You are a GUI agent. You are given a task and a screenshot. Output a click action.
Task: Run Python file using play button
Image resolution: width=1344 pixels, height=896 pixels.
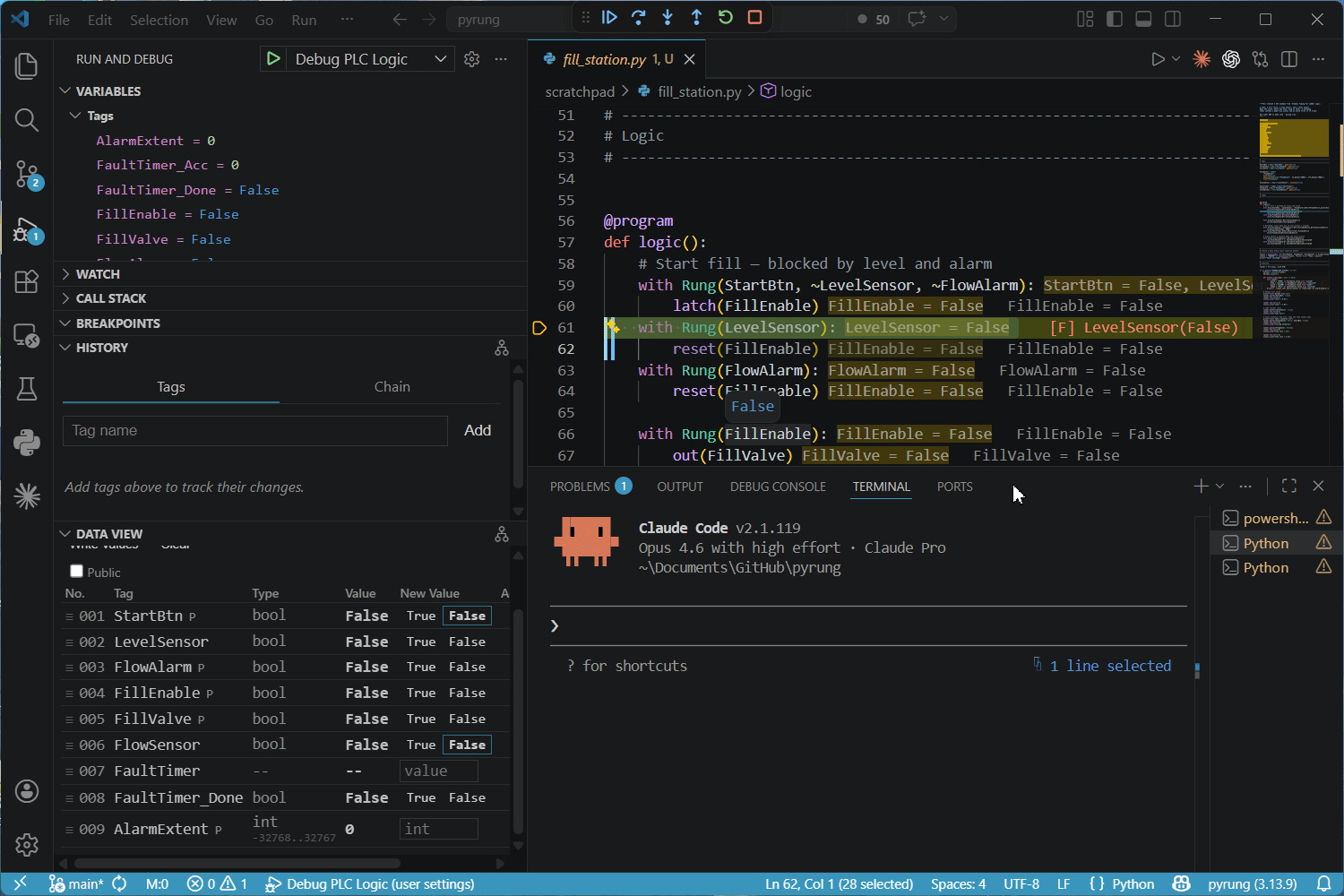pos(1158,59)
